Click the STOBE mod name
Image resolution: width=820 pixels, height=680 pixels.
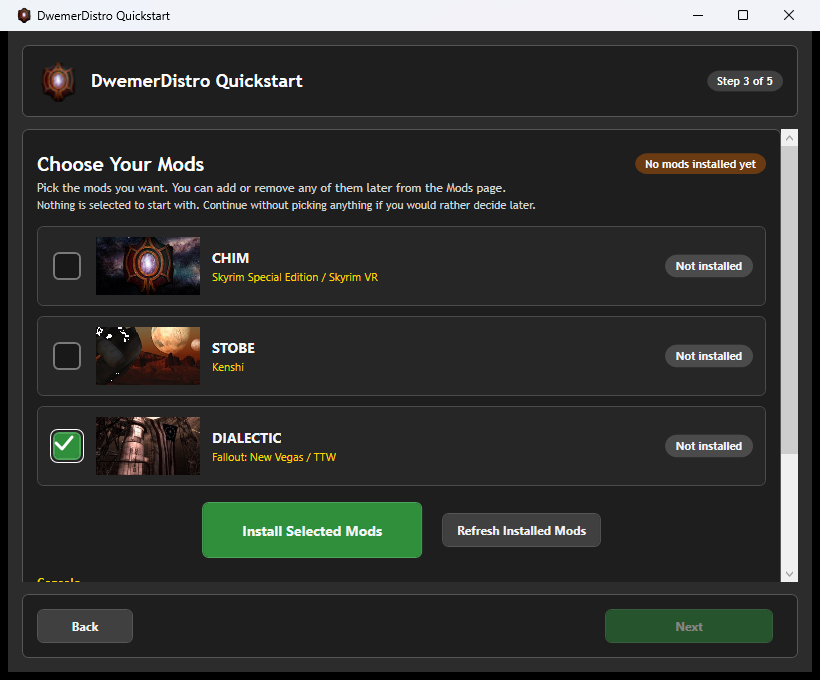click(x=233, y=348)
